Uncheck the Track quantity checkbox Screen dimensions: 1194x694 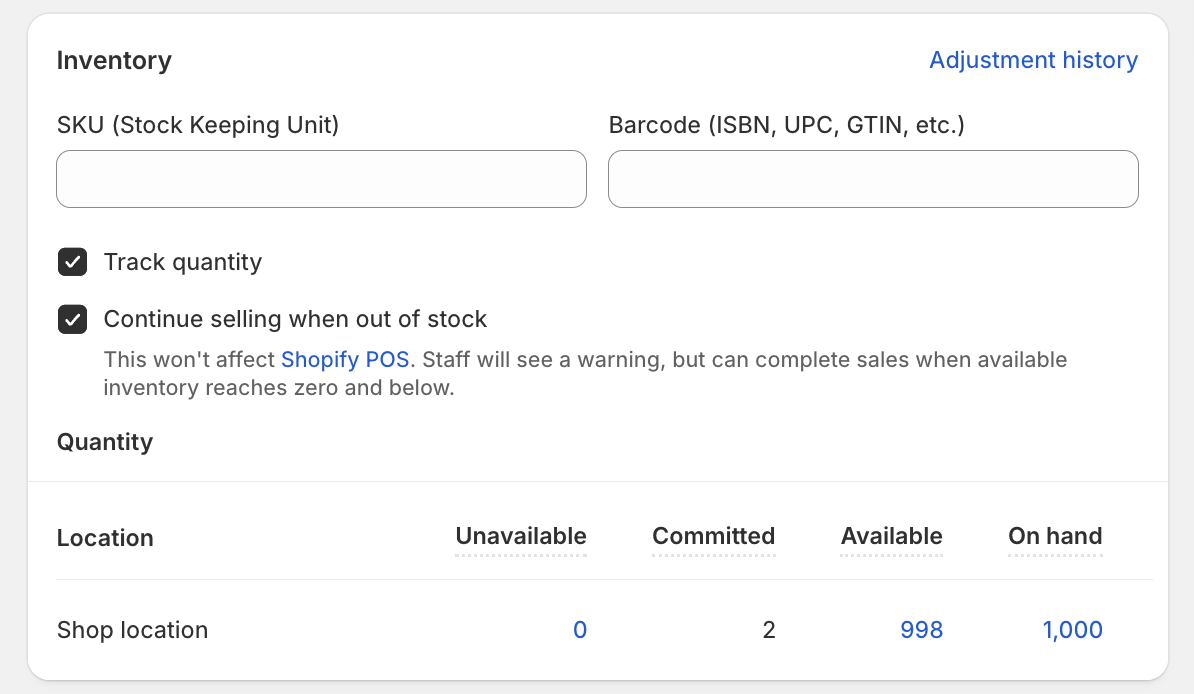73,263
